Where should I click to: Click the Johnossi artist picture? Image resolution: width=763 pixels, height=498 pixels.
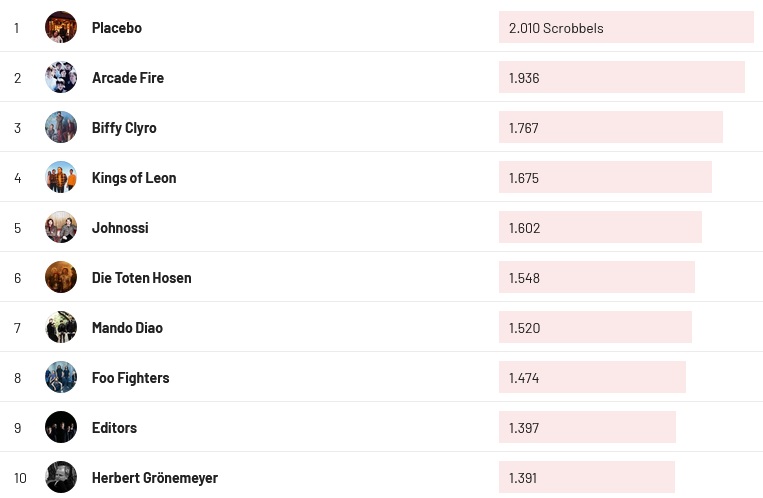tap(61, 227)
